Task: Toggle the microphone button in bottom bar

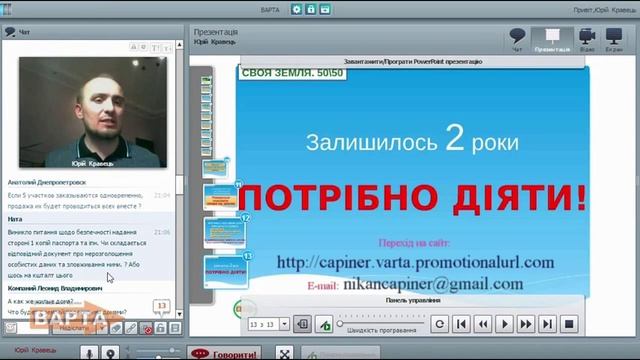Action: click(89, 353)
